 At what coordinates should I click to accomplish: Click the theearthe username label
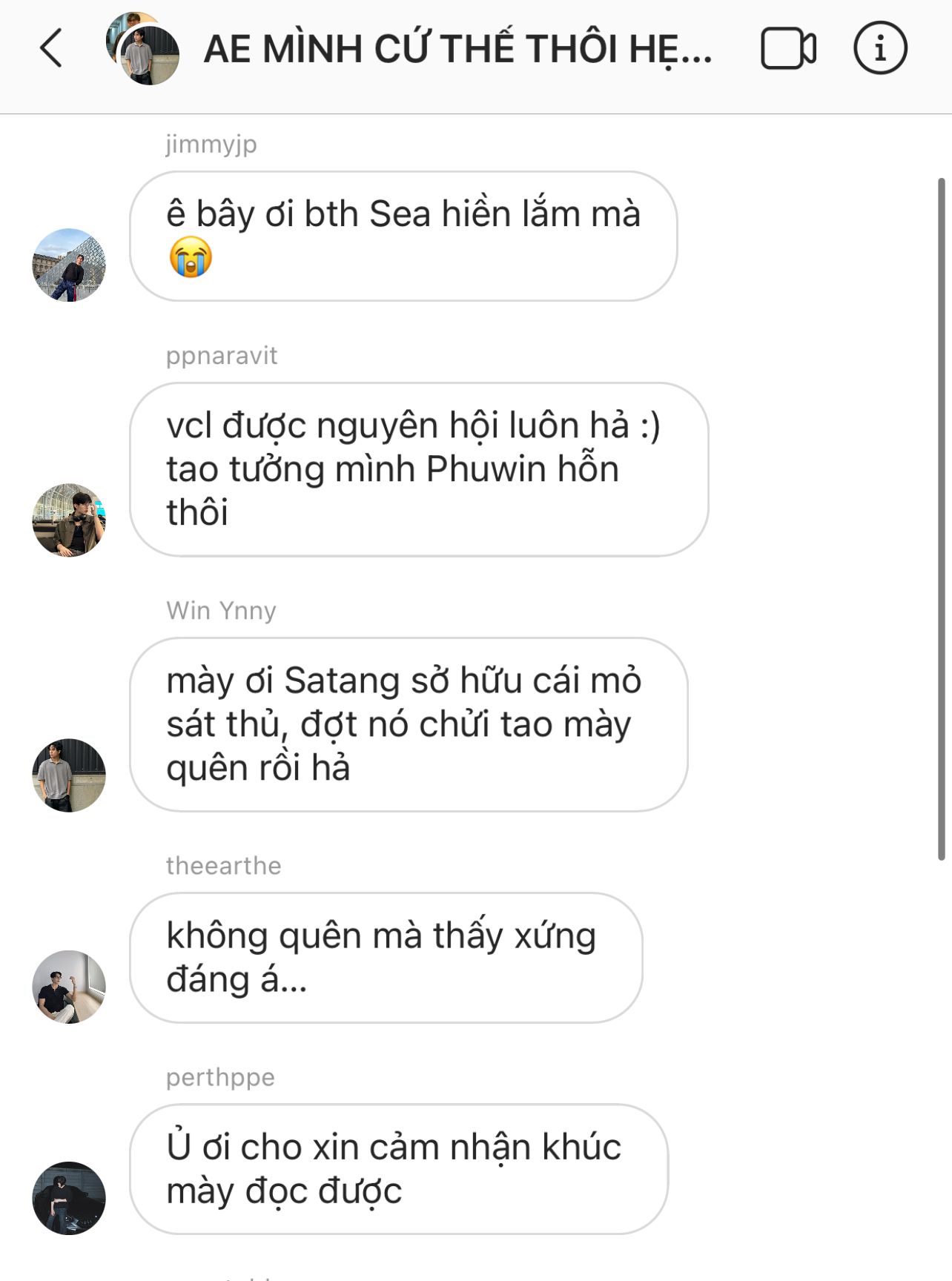click(223, 865)
